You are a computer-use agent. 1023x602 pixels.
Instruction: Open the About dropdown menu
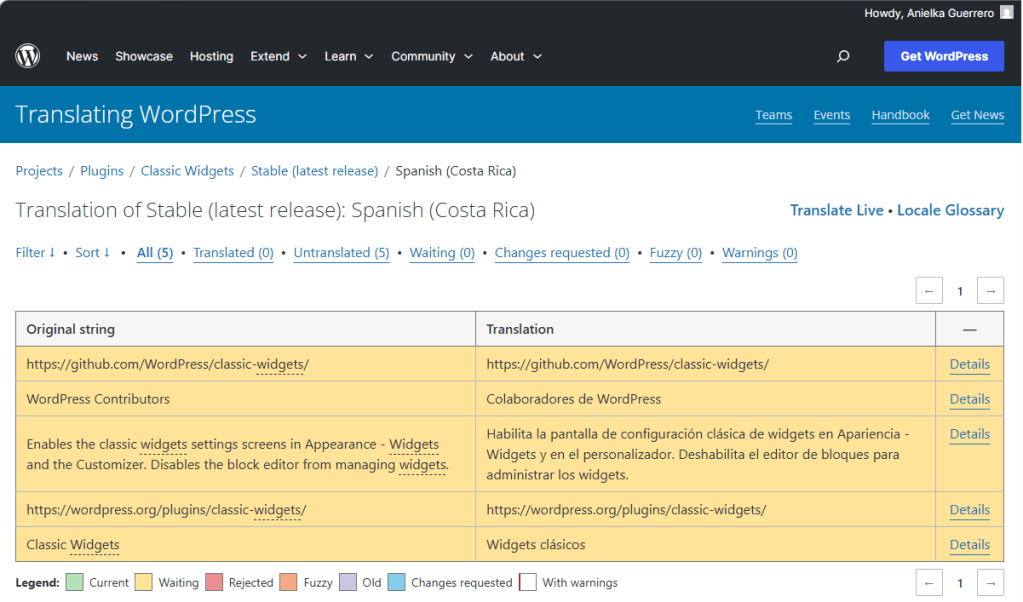click(x=516, y=57)
